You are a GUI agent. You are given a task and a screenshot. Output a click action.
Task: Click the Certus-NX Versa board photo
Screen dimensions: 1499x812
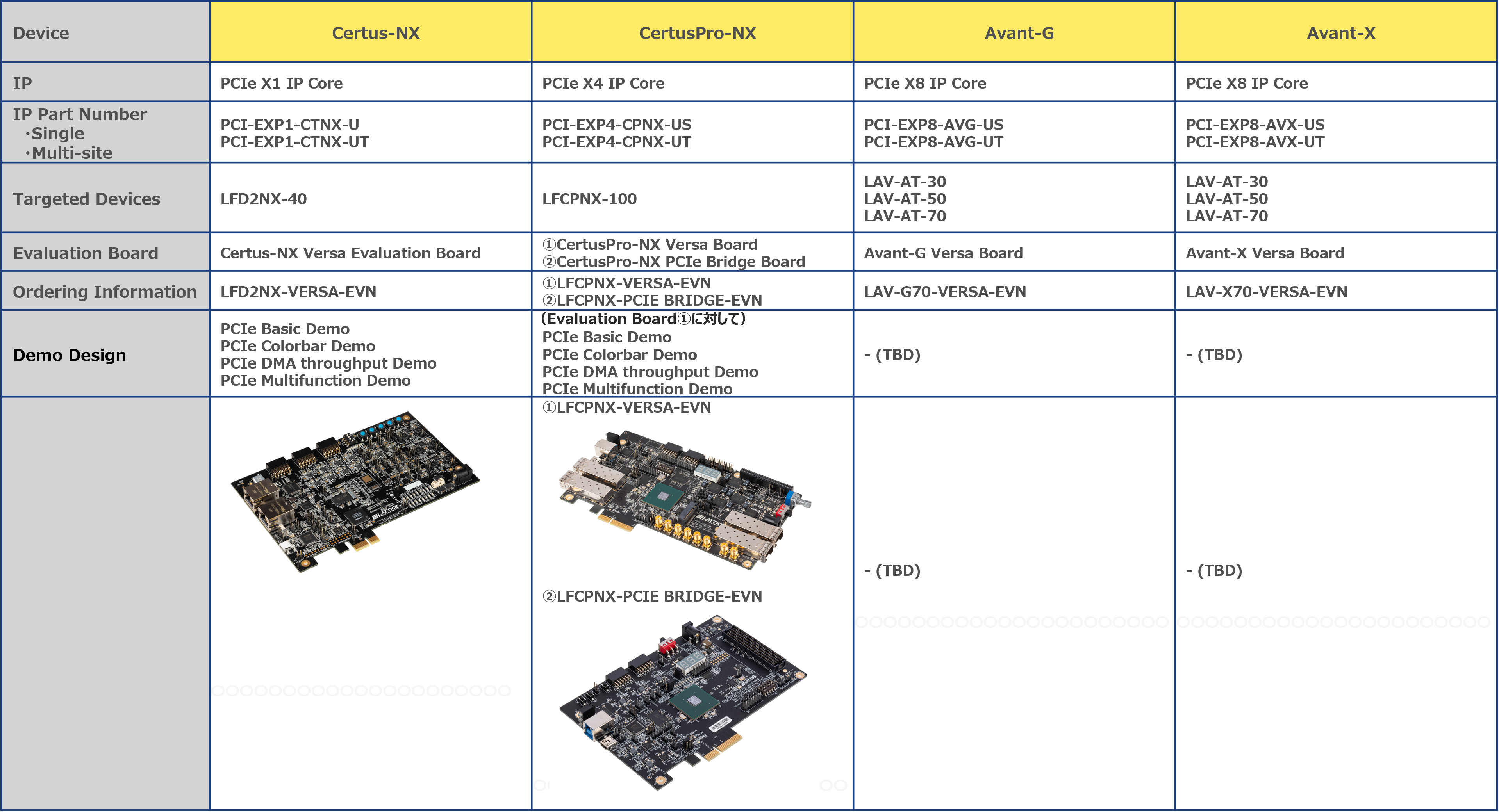coord(355,491)
